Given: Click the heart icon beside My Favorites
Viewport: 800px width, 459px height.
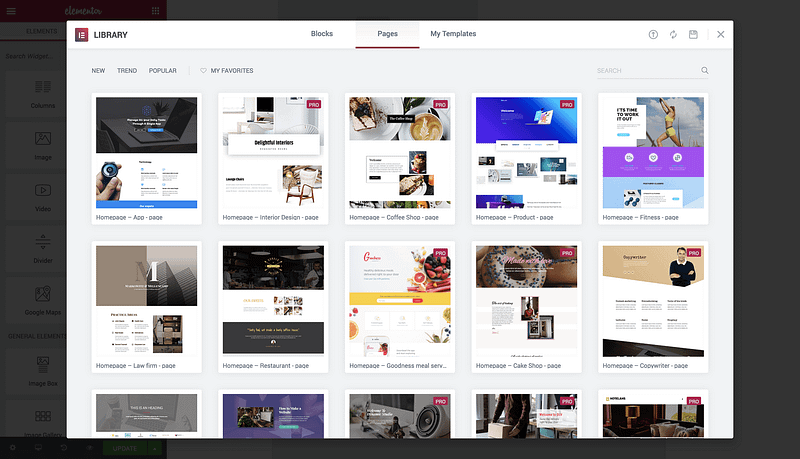Looking at the screenshot, I should 203,70.
